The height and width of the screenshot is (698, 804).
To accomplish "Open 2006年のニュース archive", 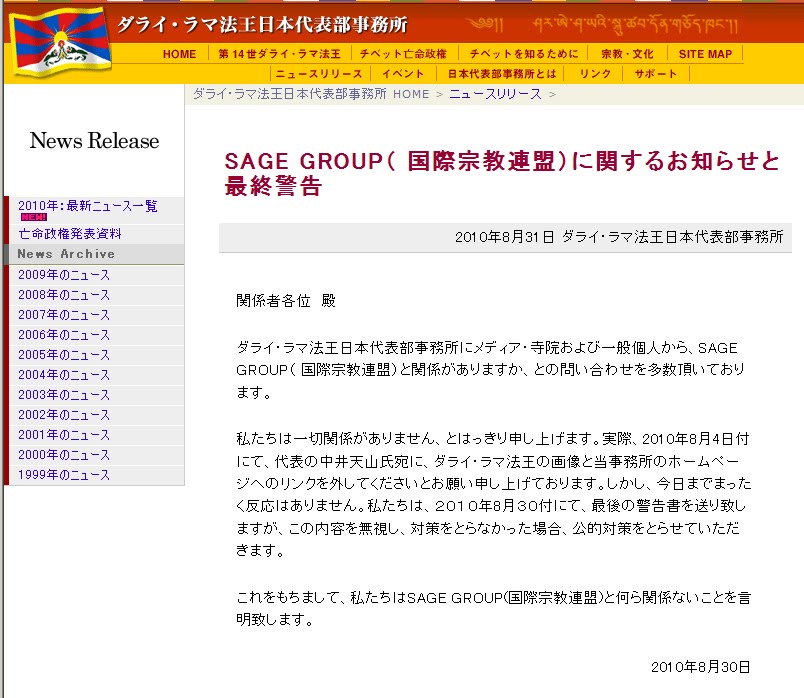I will pyautogui.click(x=64, y=335).
